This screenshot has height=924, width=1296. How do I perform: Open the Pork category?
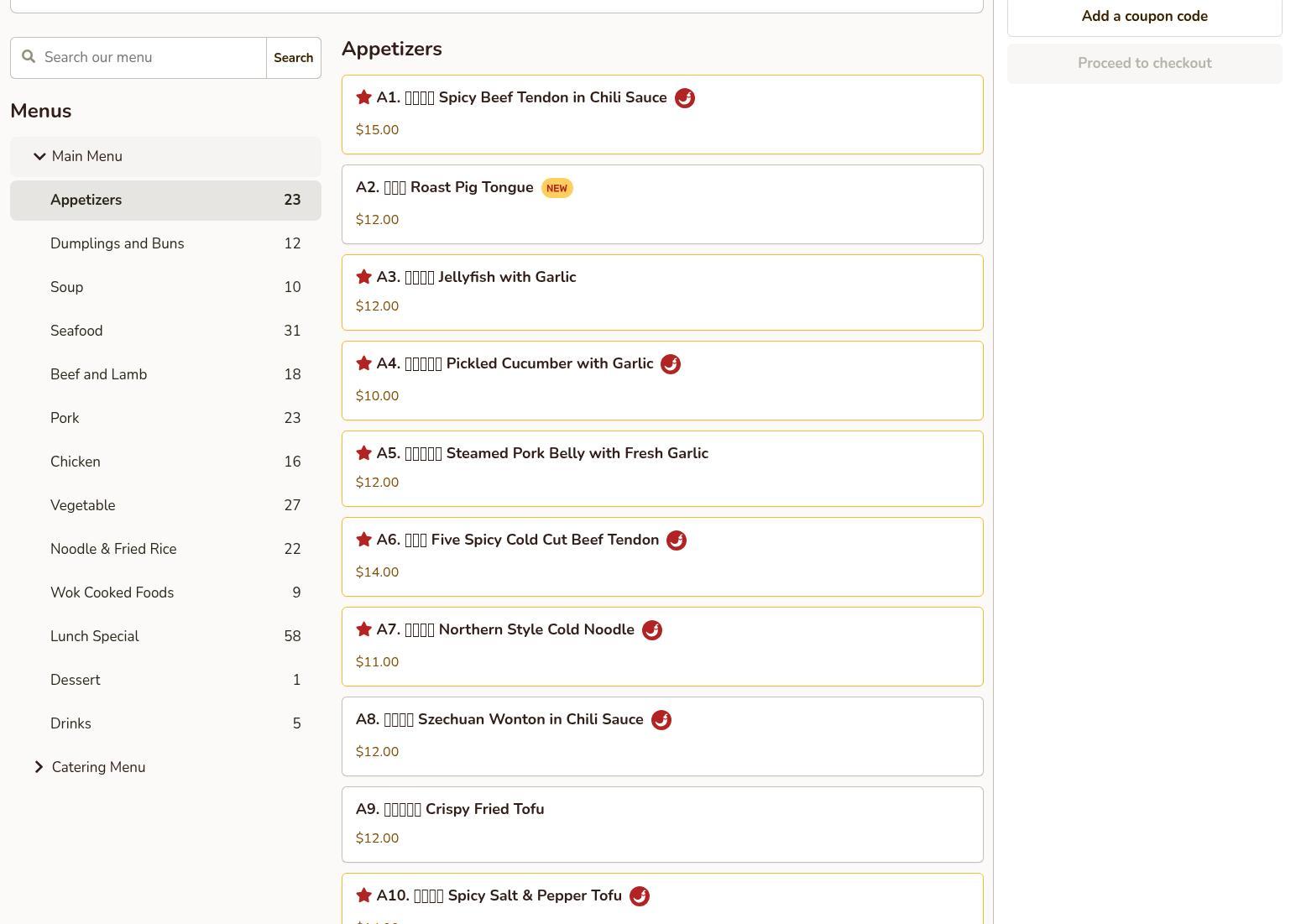click(x=165, y=419)
